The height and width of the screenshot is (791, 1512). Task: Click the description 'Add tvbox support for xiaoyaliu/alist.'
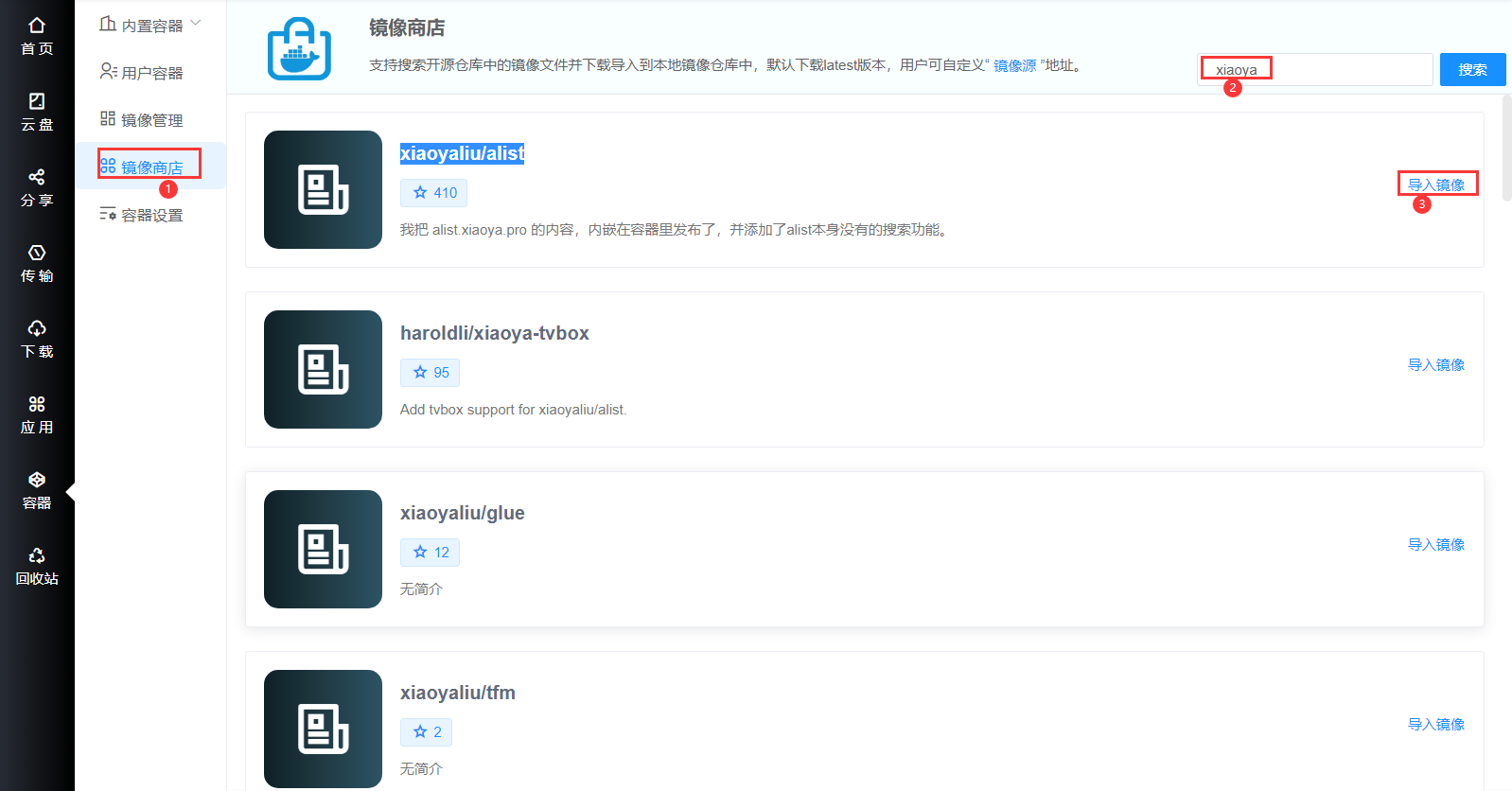click(x=513, y=410)
